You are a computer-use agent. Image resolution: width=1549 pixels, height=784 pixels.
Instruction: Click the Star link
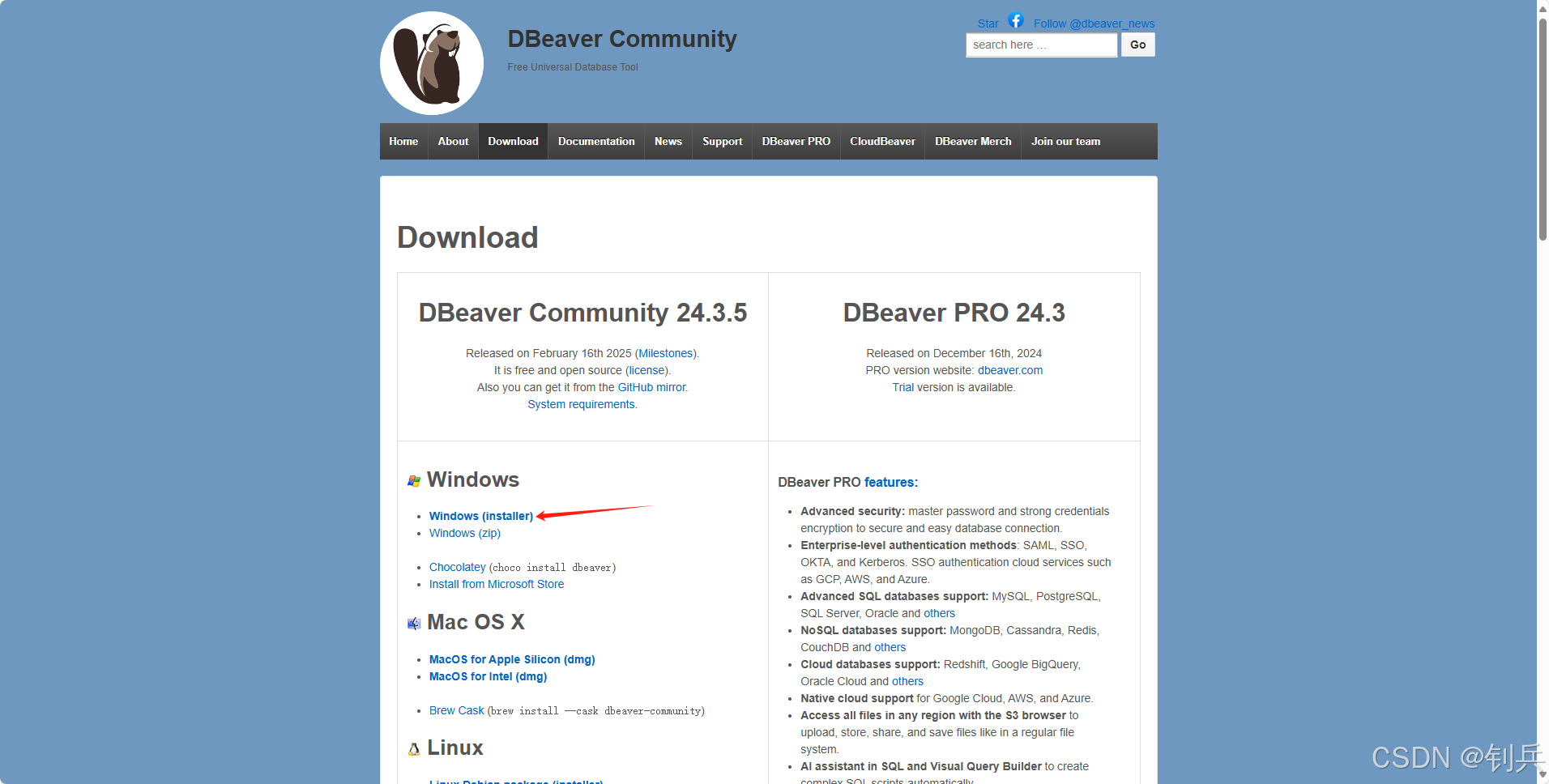[988, 23]
